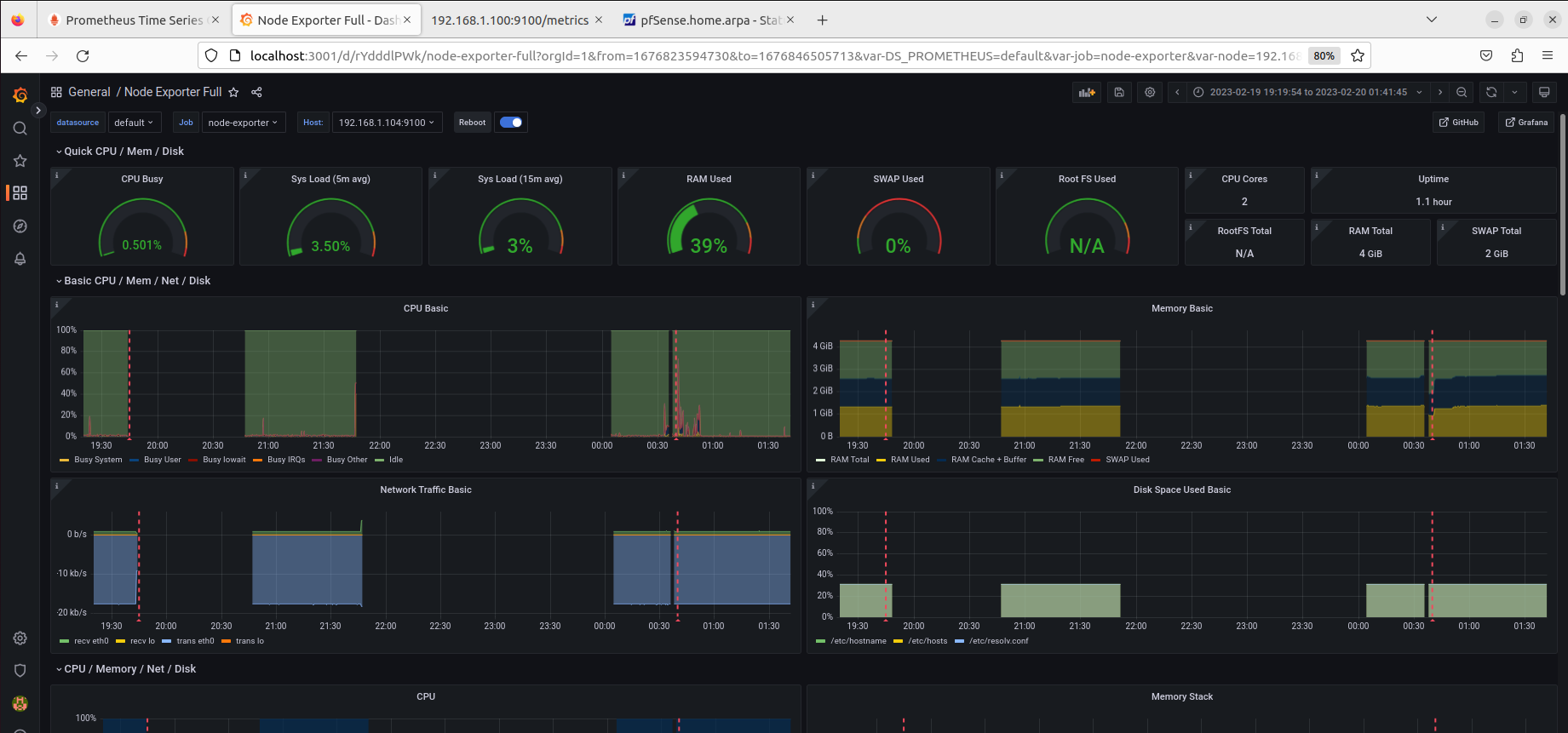Open the Dashboards icon in the sidebar
The width and height of the screenshot is (1568, 733).
click(x=20, y=193)
